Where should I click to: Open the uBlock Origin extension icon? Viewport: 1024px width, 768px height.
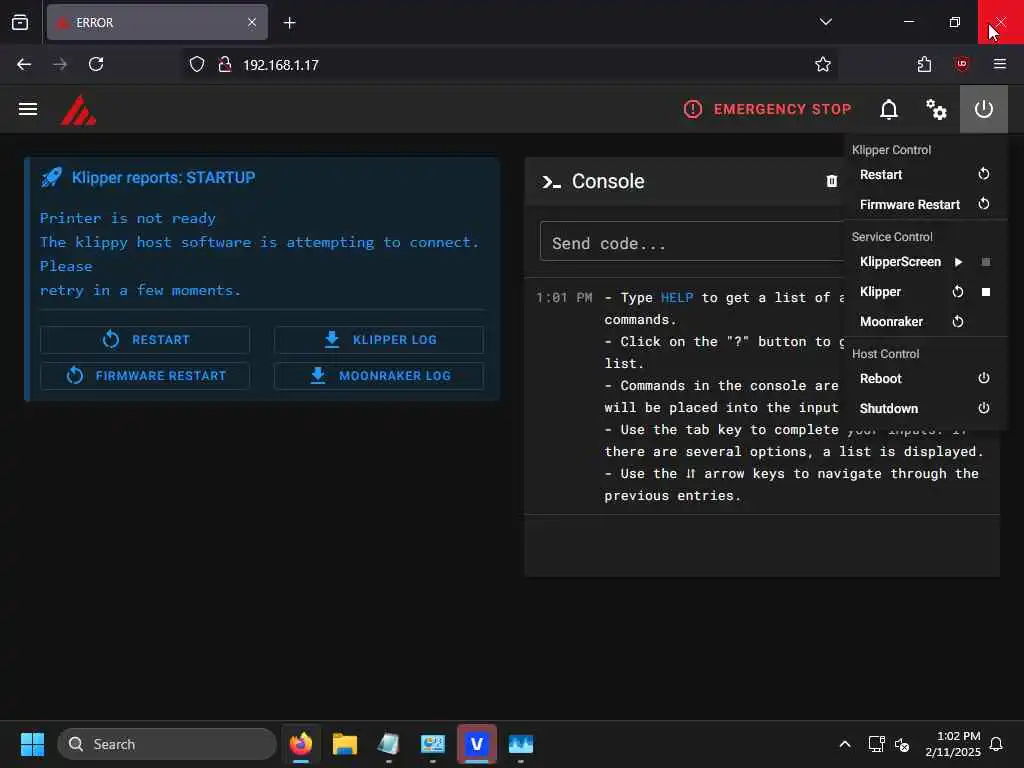(961, 64)
